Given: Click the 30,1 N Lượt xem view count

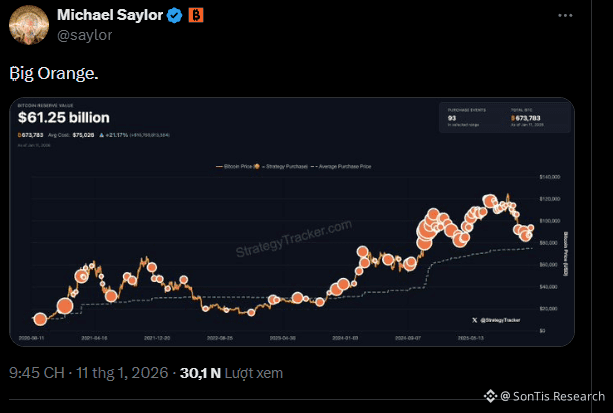Looking at the screenshot, I should tap(231, 374).
